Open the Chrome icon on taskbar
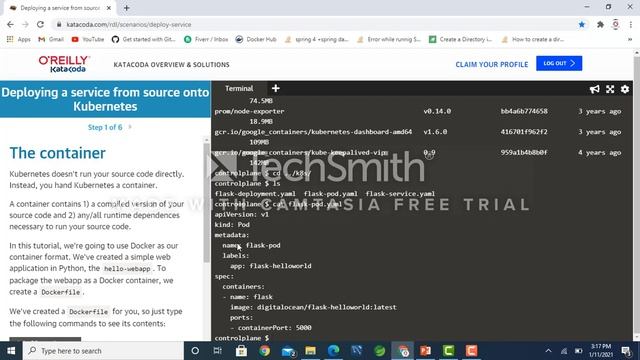The height and width of the screenshot is (360, 640). pos(264,351)
